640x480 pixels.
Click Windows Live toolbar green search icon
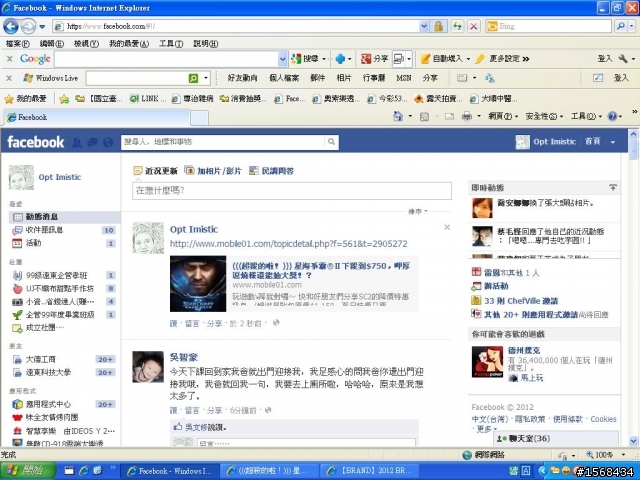click(x=193, y=78)
